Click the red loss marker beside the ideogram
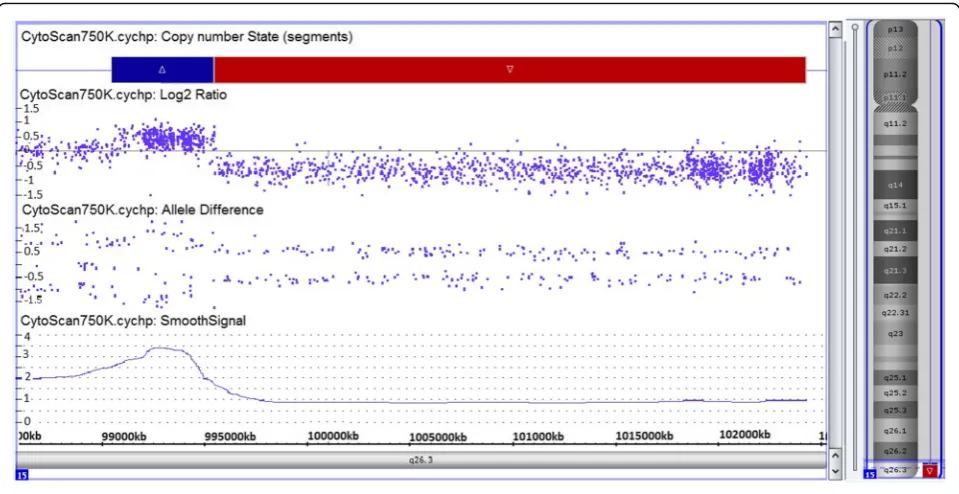 pyautogui.click(x=930, y=470)
